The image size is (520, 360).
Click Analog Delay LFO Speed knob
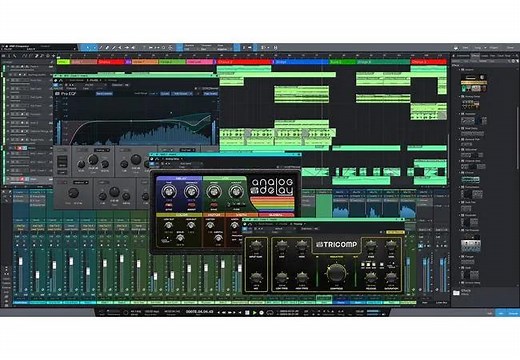tap(213, 192)
